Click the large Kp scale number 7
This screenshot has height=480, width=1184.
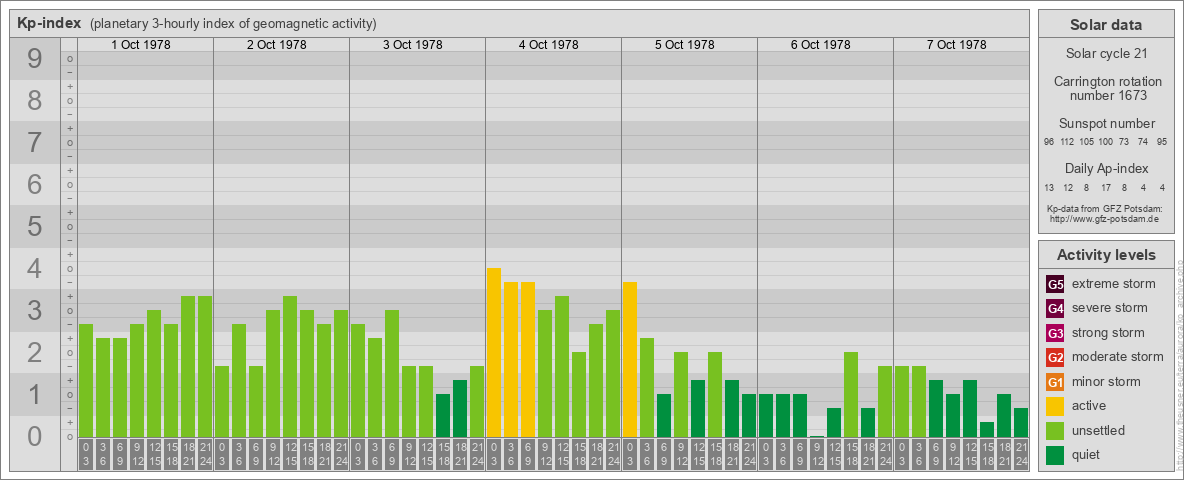[x=35, y=143]
